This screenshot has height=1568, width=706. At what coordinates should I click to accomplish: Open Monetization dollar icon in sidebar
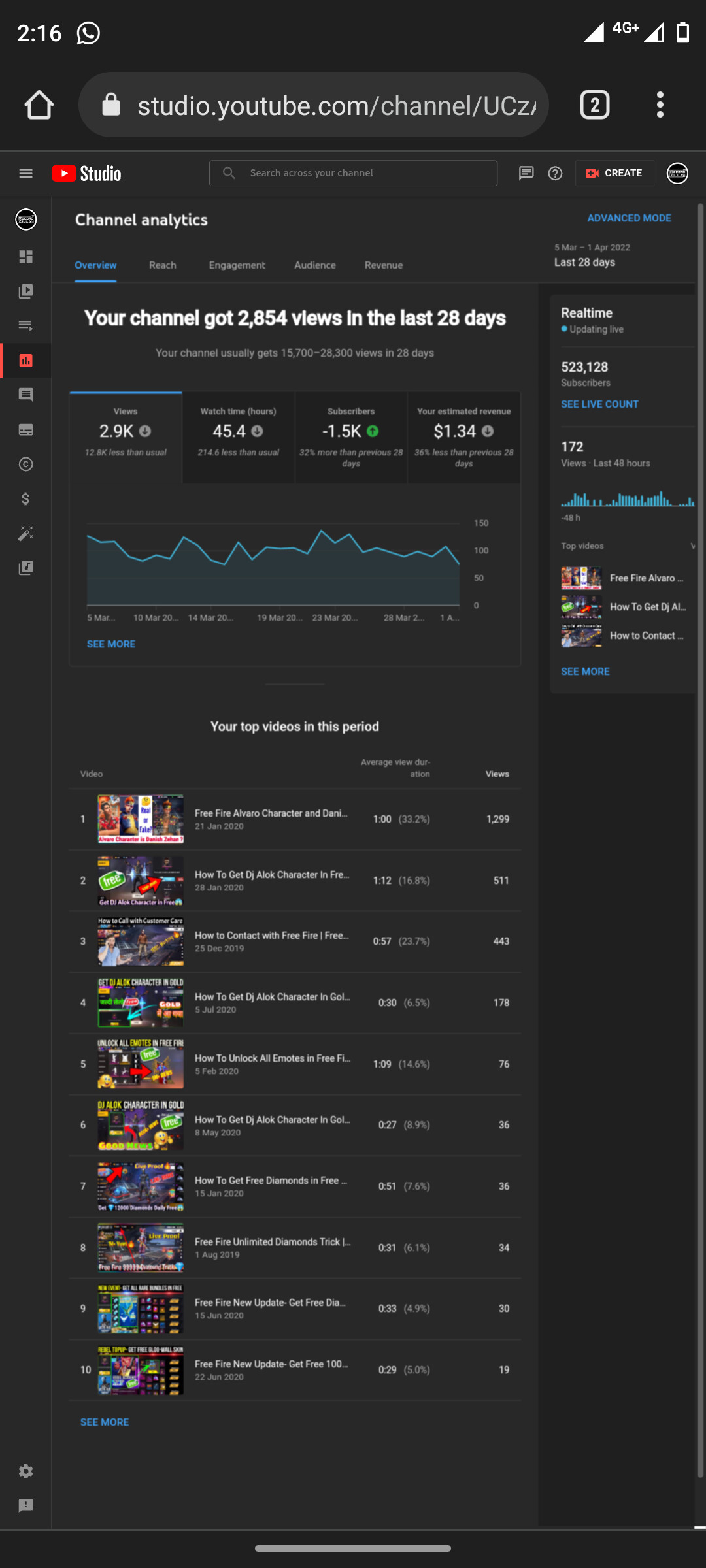(x=25, y=499)
